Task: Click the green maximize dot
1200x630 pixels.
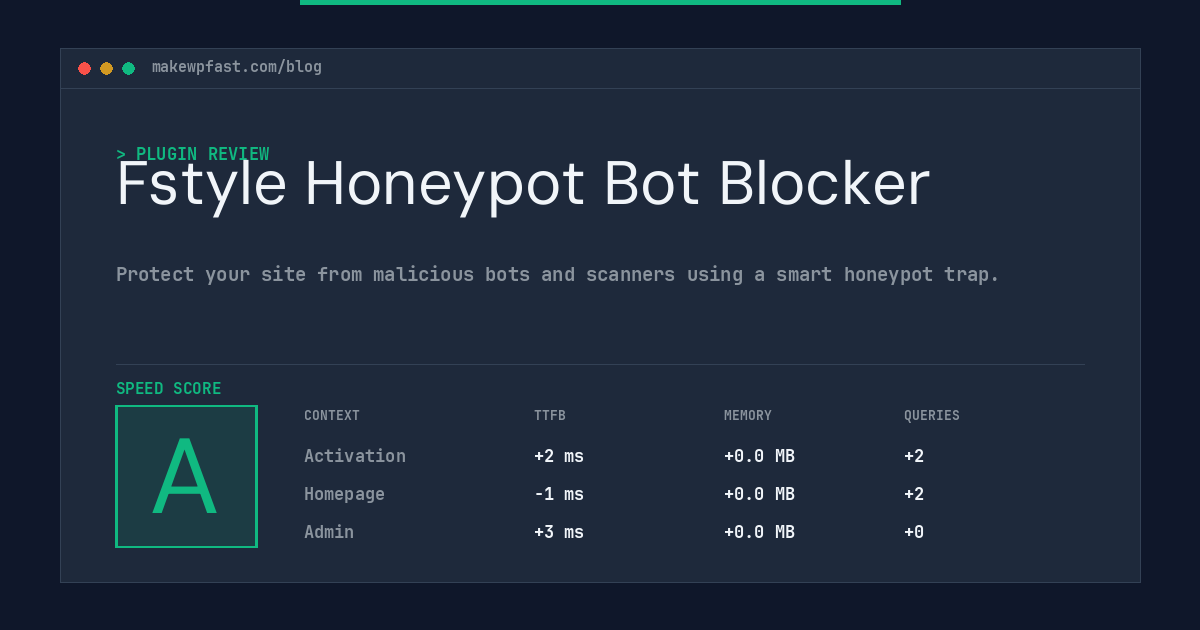Action: point(128,68)
